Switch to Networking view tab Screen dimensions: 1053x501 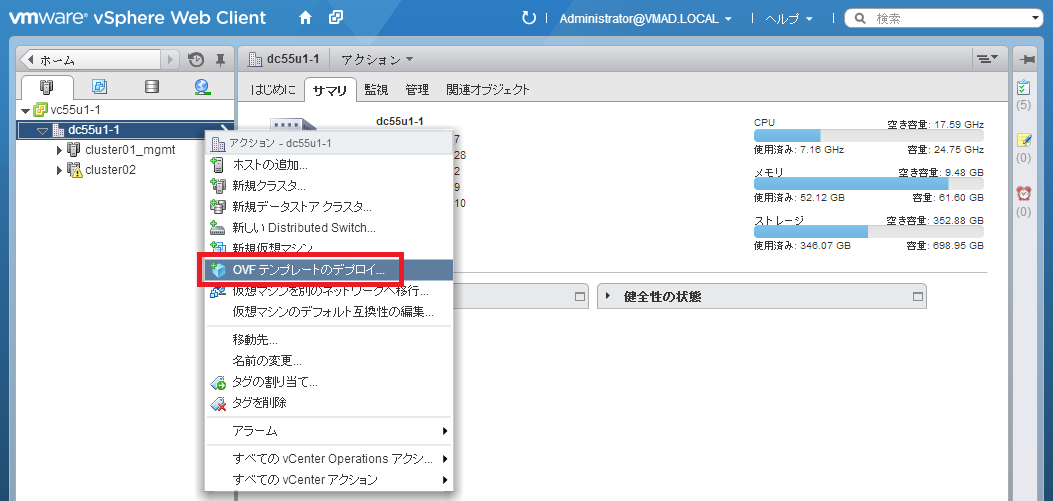pos(202,87)
